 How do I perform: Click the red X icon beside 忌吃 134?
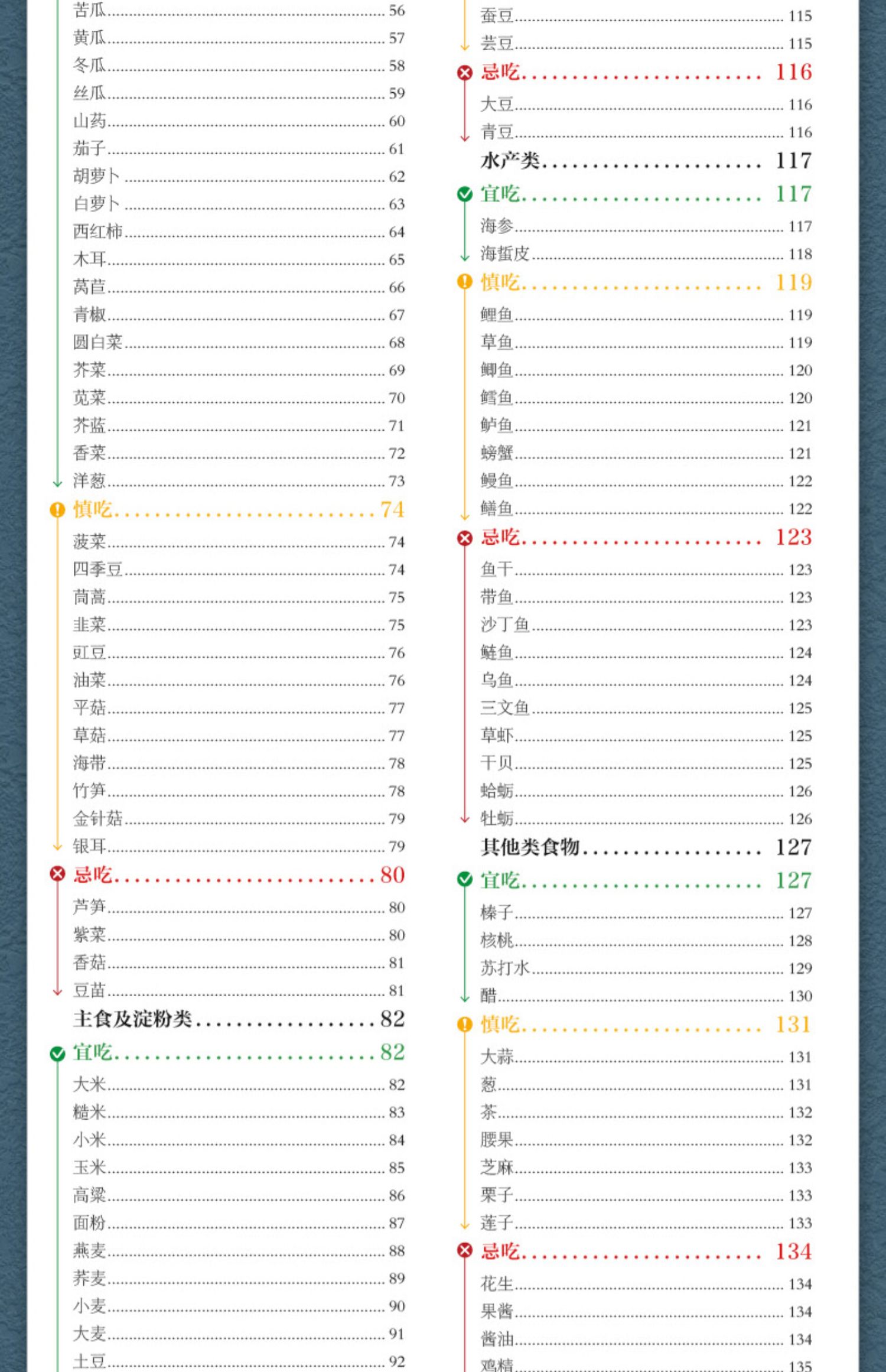pos(465,1250)
